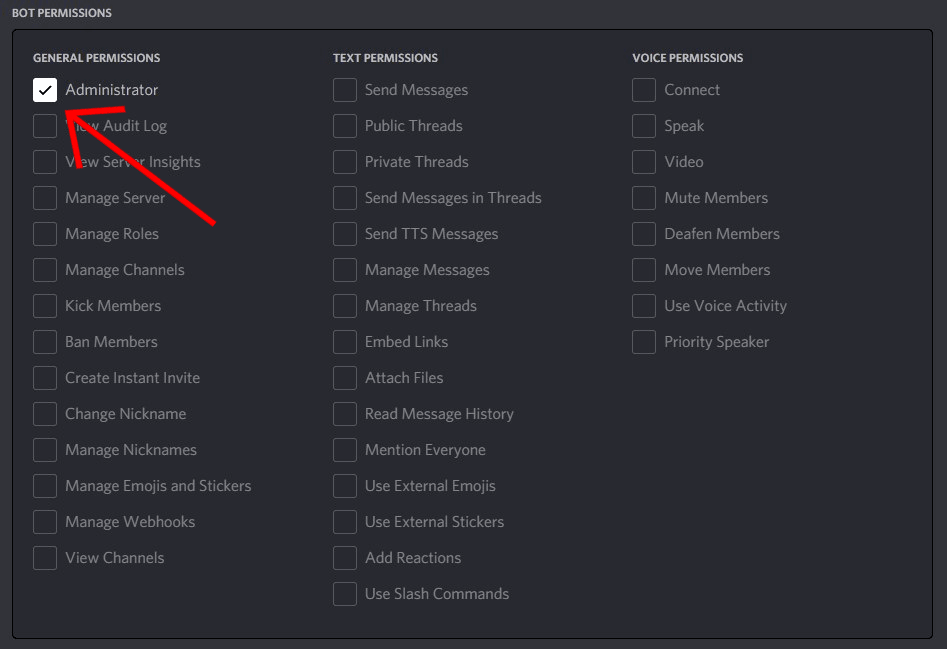Check the Kick Members box
This screenshot has width=947, height=649.
45,305
